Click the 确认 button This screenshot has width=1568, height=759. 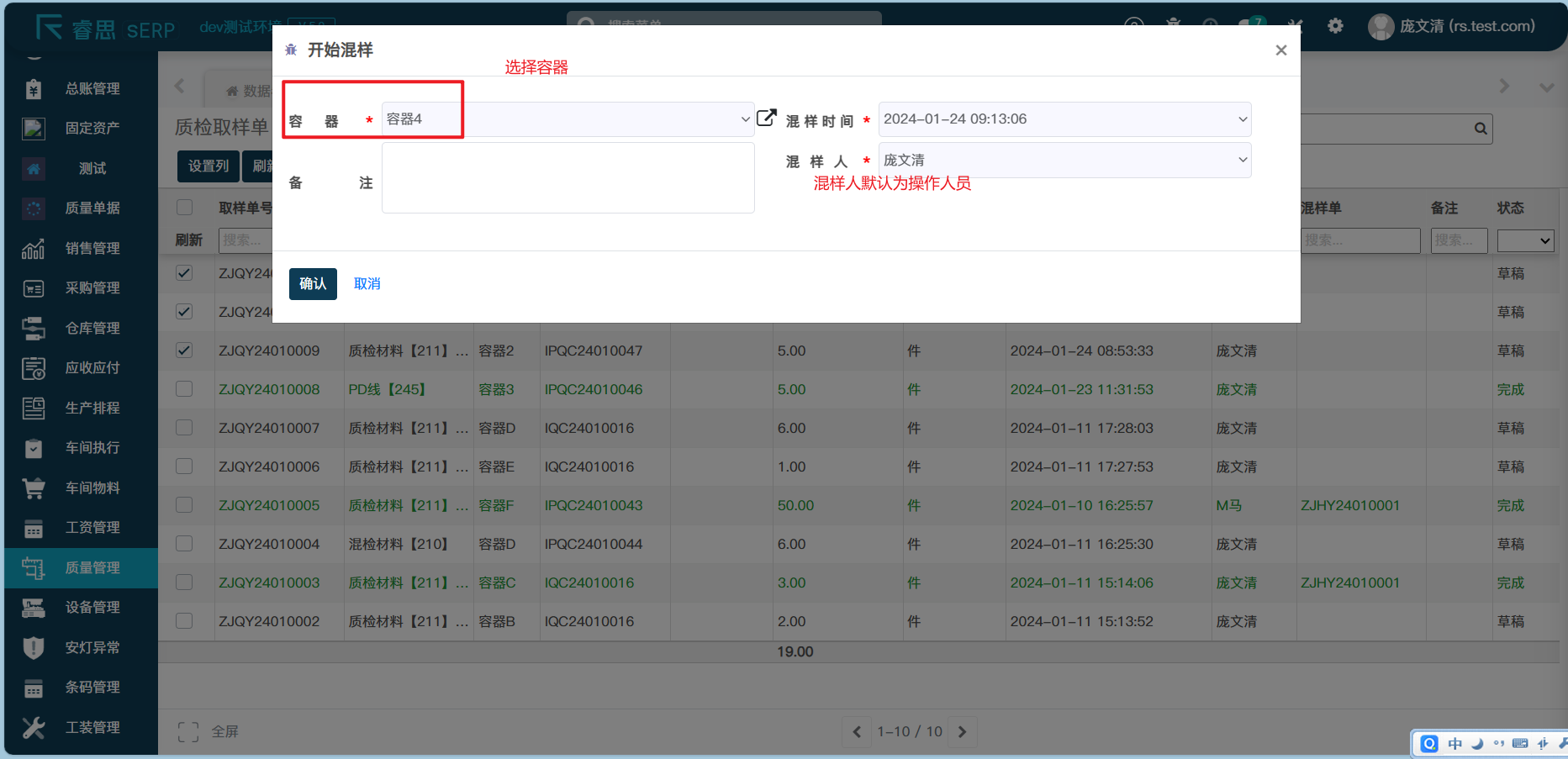(x=313, y=284)
